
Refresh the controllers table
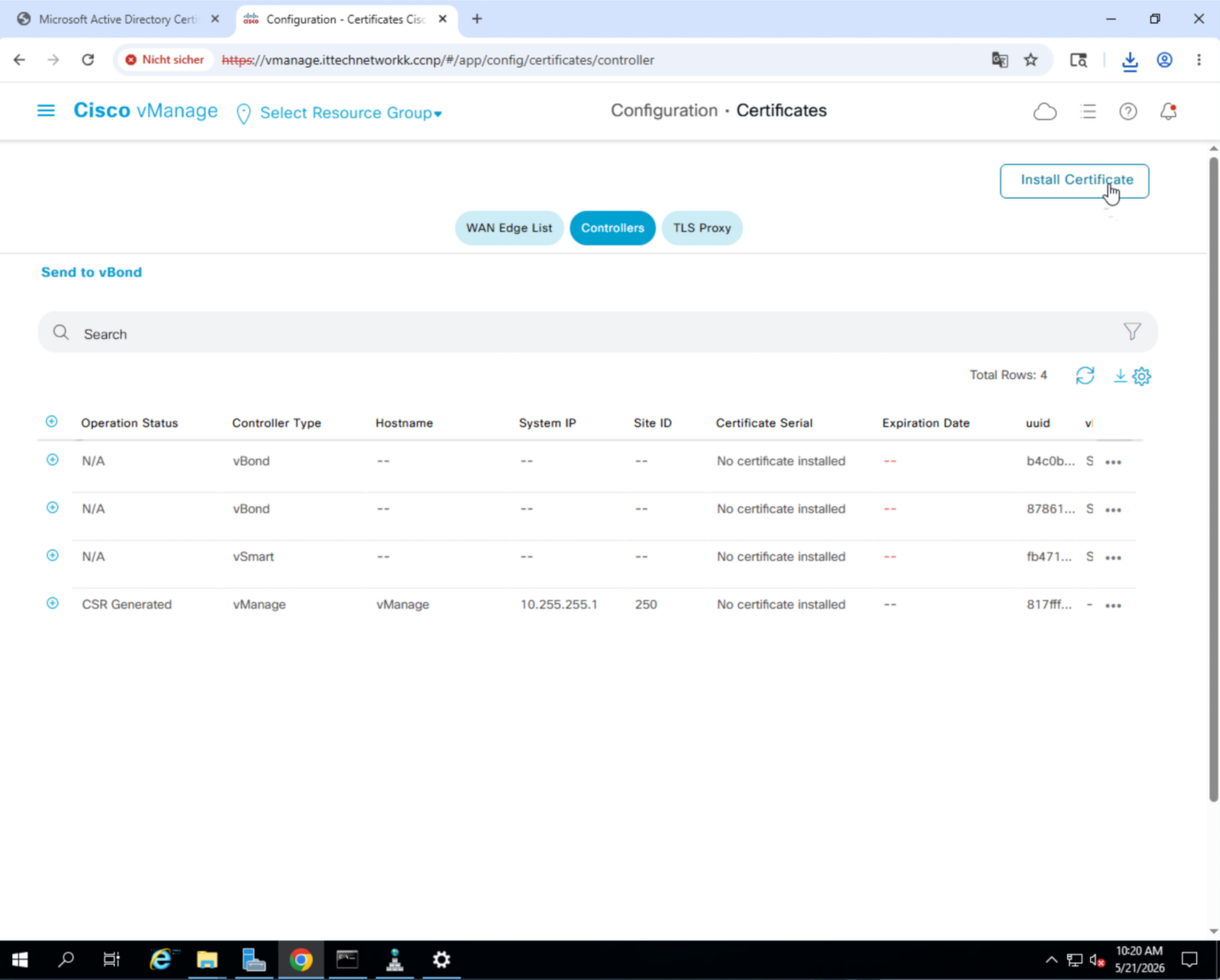tap(1085, 376)
